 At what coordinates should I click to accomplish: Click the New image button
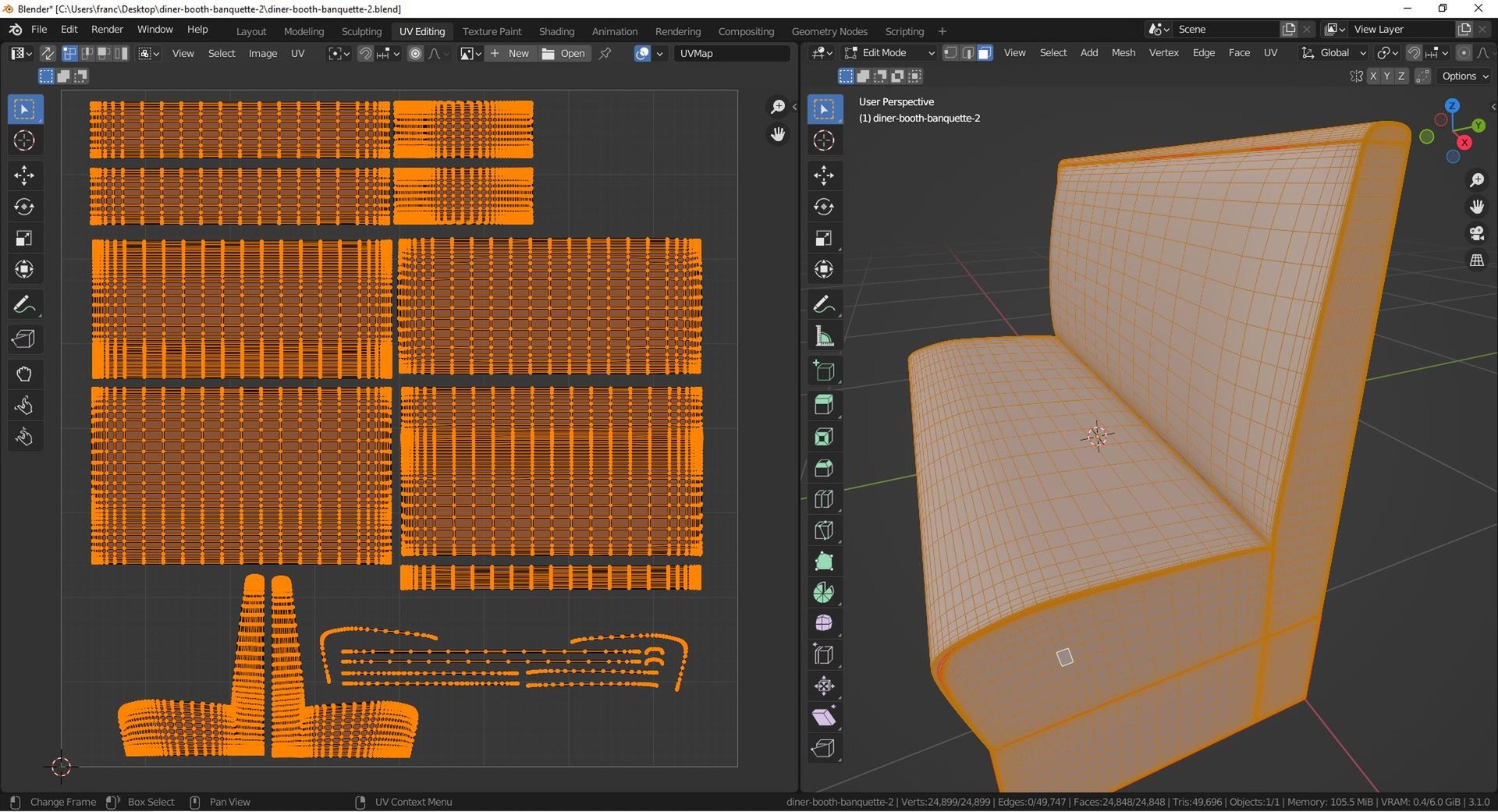pyautogui.click(x=511, y=53)
